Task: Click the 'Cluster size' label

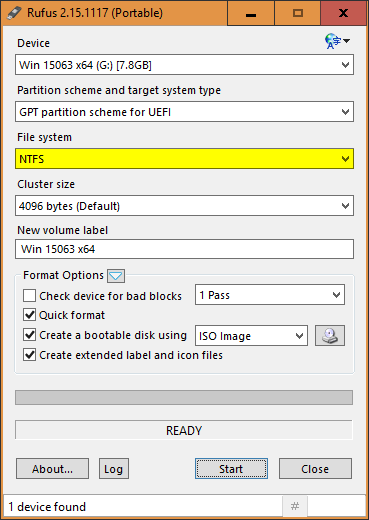Action: pos(46,184)
